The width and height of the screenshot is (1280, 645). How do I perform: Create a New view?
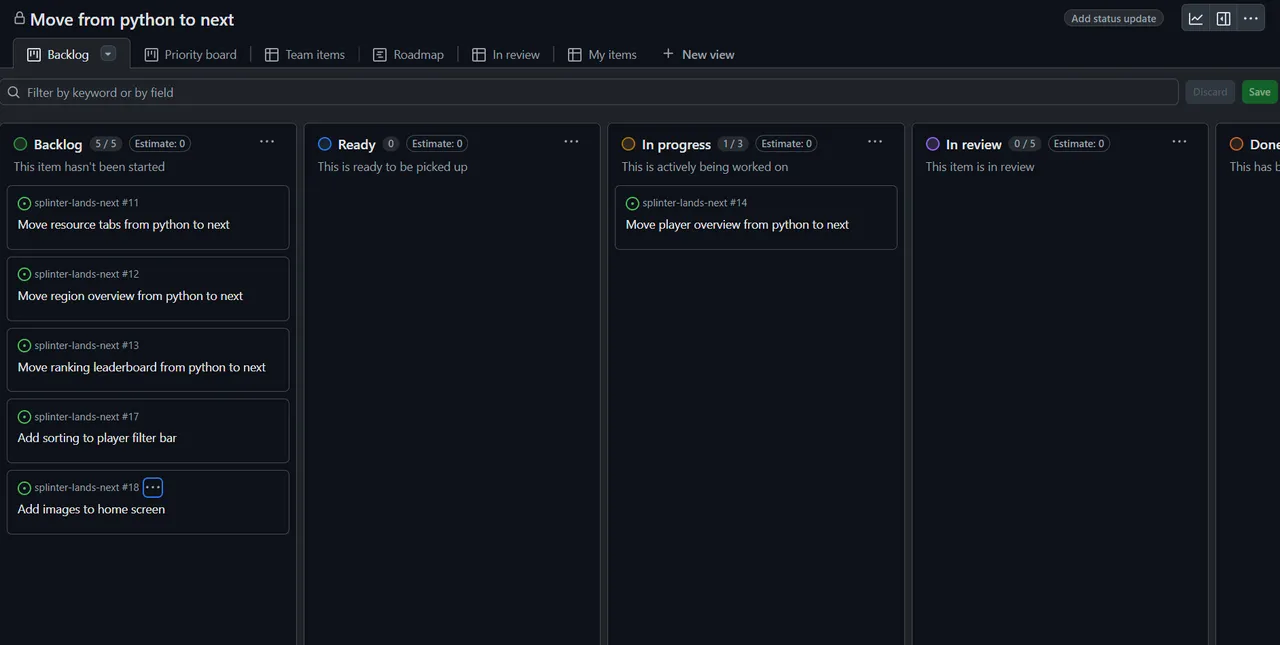click(698, 54)
